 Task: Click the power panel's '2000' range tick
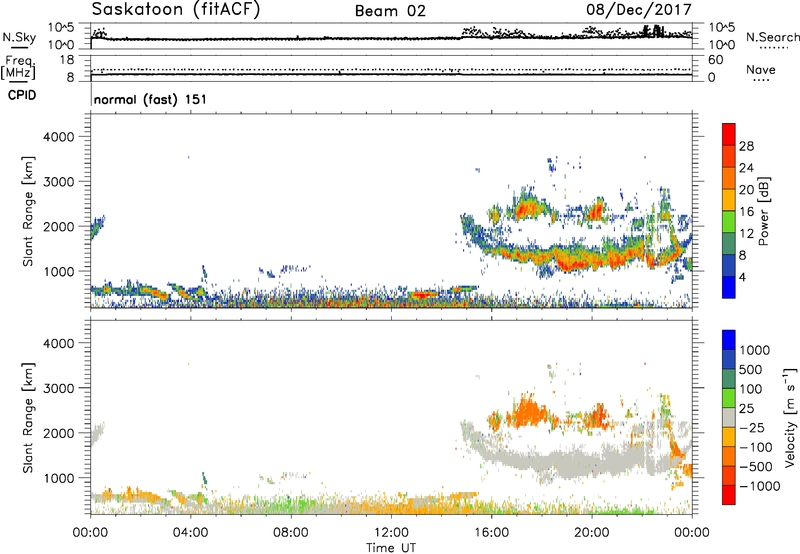(x=58, y=226)
